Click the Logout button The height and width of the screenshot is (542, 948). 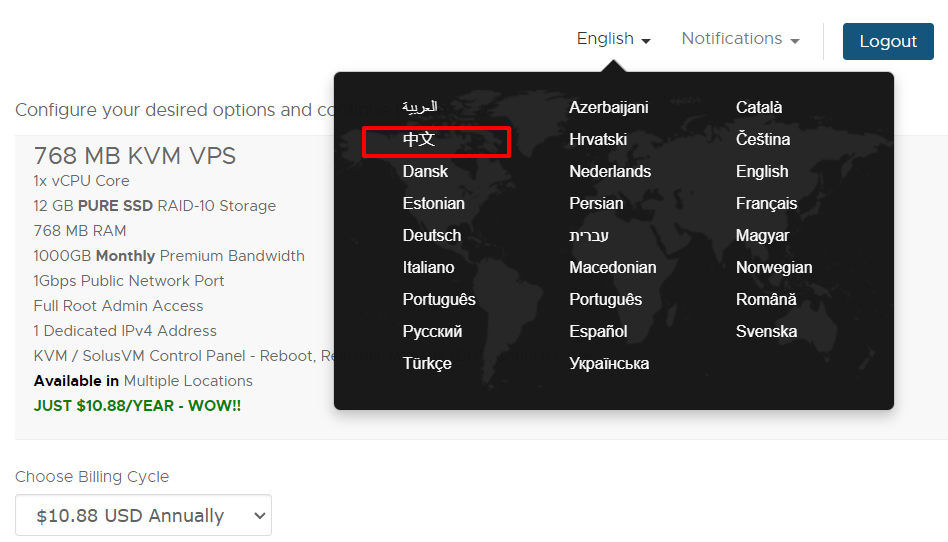point(887,41)
